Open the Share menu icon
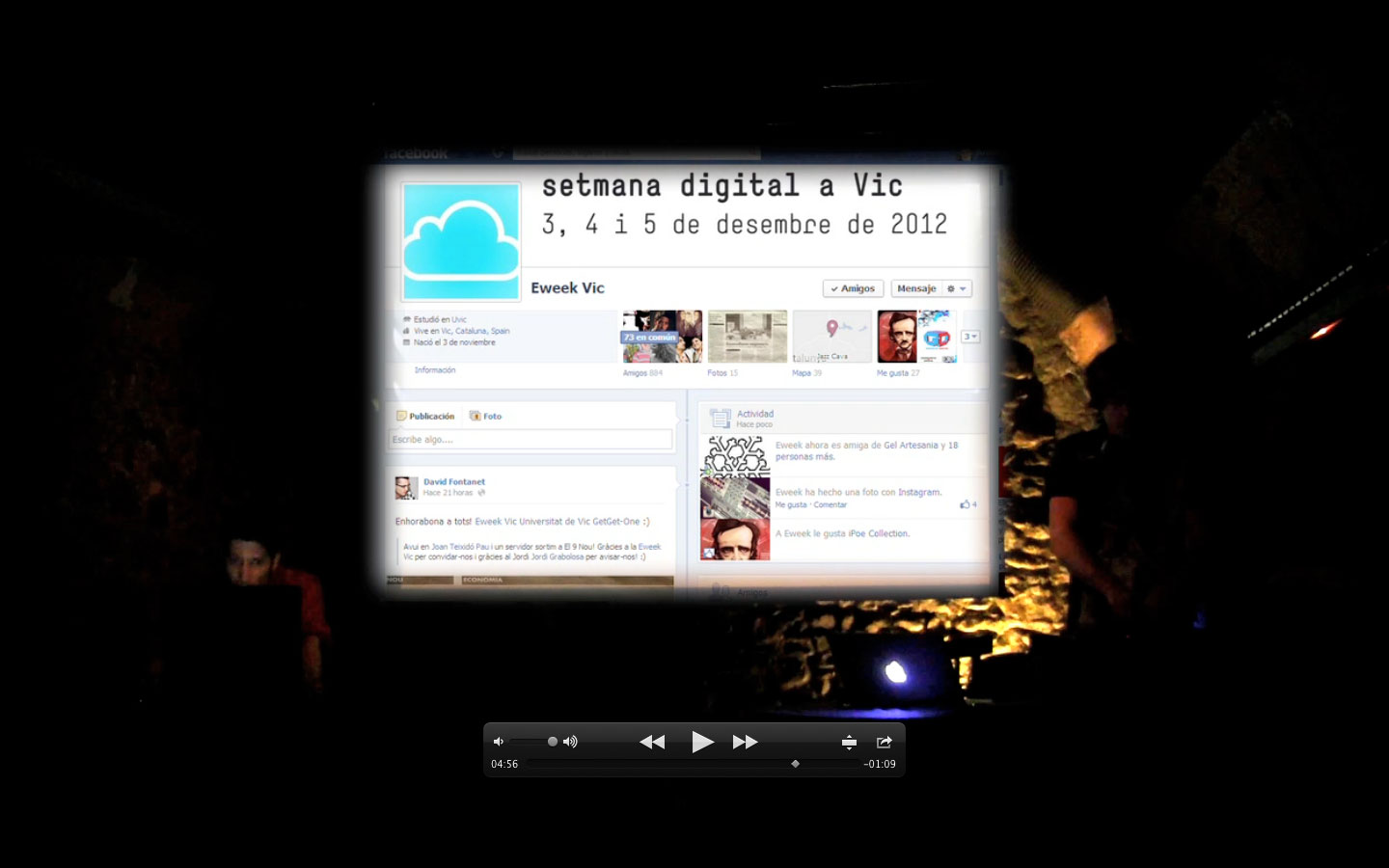The image size is (1389, 868). pyautogui.click(x=884, y=742)
